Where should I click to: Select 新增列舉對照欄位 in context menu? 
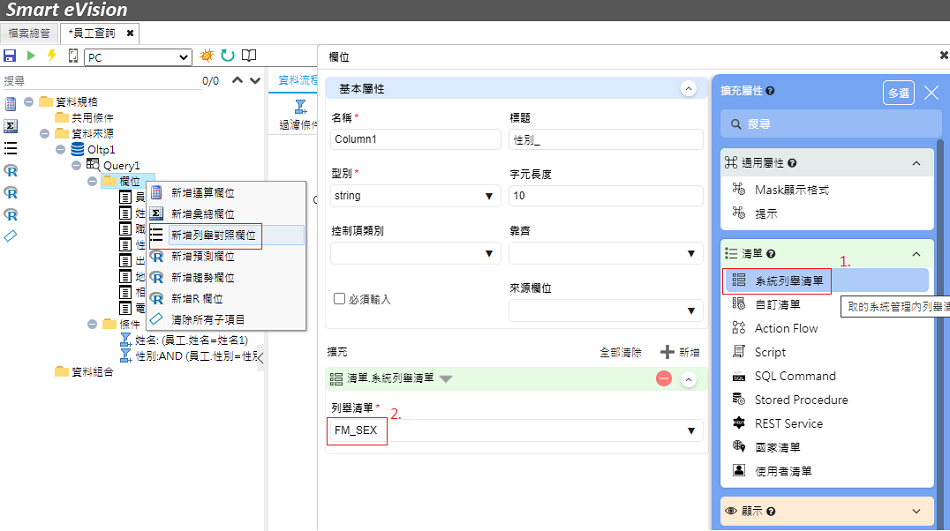tap(227, 235)
